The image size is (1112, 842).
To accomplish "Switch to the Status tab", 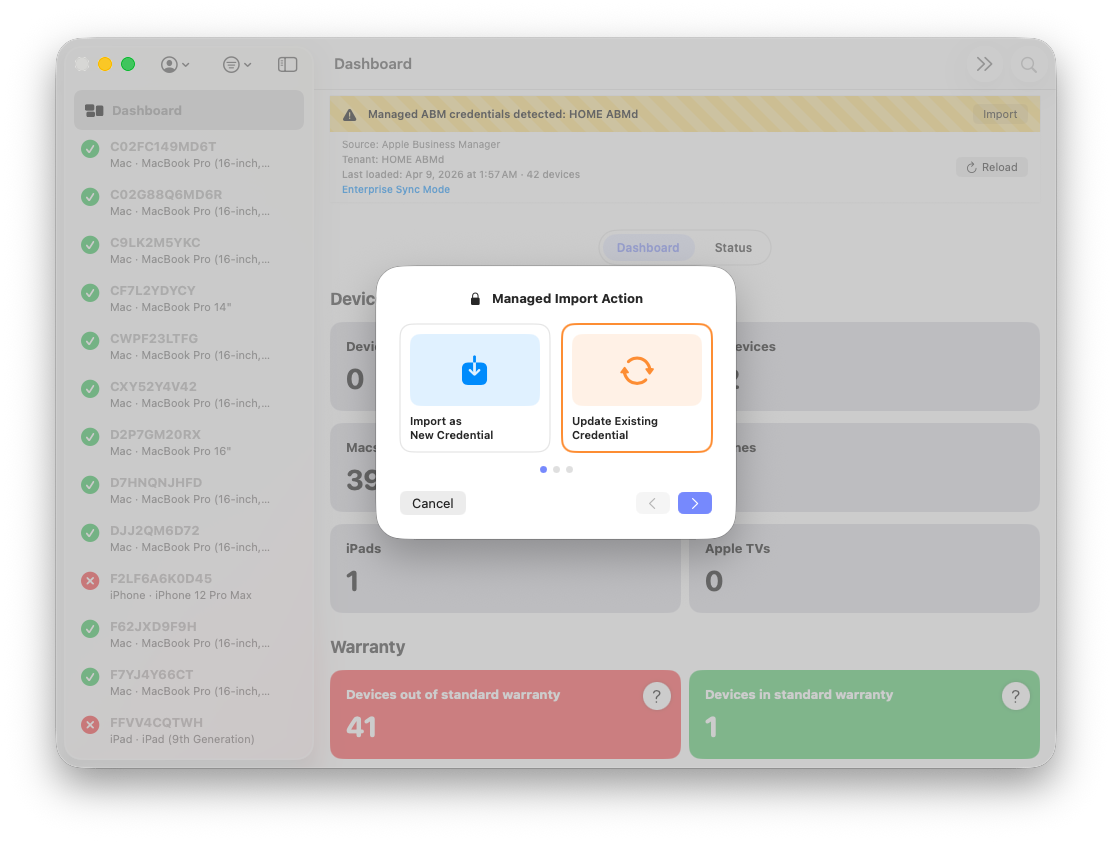I will [733, 247].
